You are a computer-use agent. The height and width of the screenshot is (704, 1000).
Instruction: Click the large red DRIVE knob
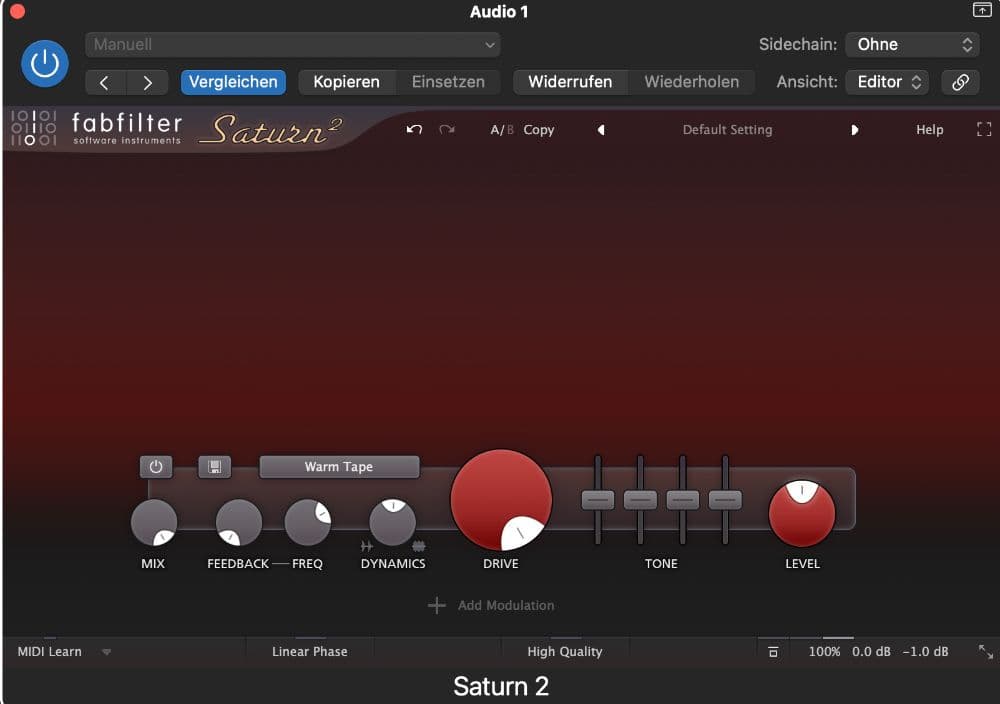click(x=501, y=501)
